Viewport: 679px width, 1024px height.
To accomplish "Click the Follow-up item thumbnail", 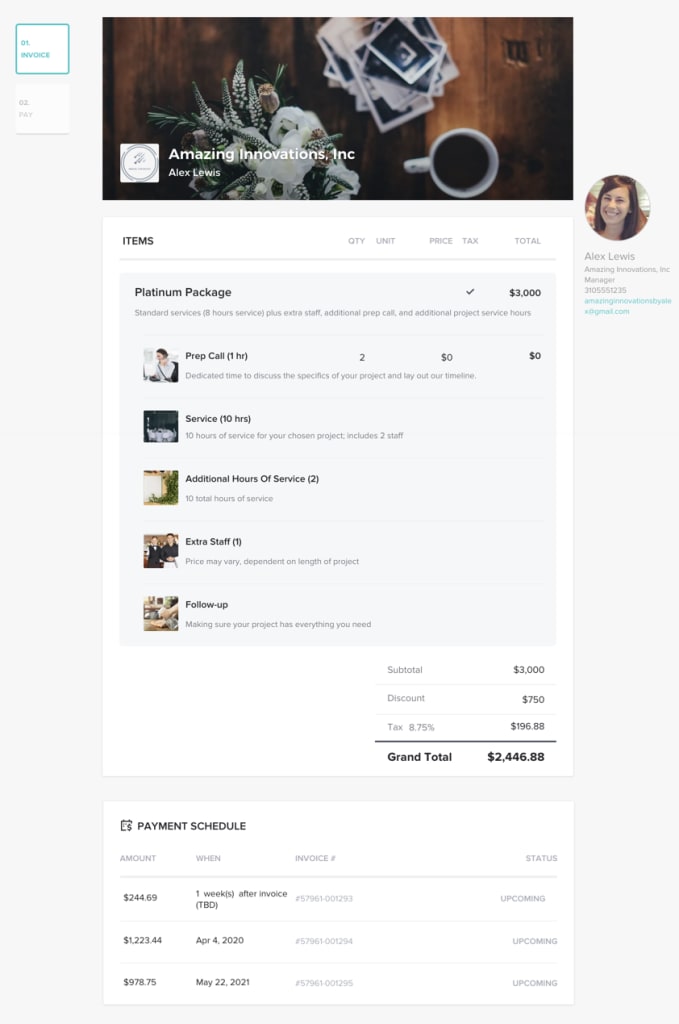I will tap(161, 613).
